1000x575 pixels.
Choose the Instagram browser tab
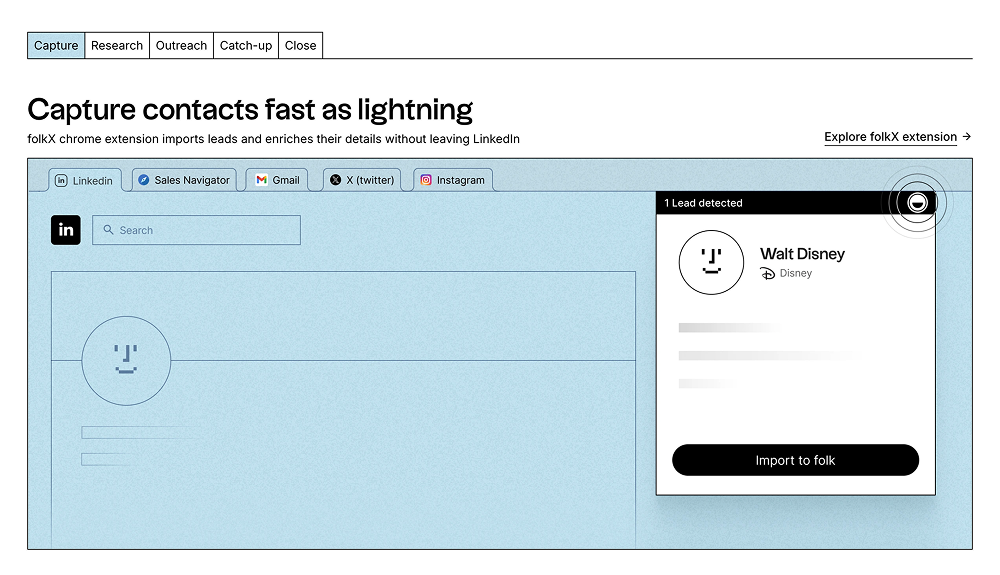tap(453, 180)
